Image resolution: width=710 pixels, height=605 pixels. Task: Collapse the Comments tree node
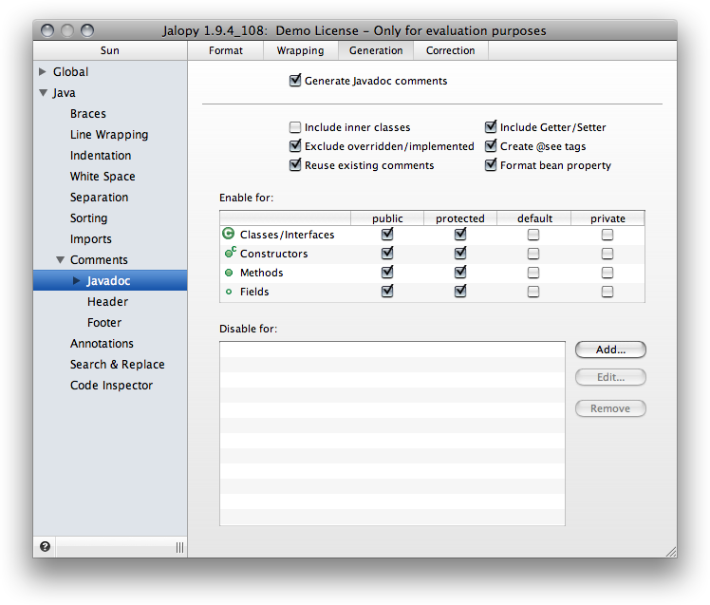[60, 260]
